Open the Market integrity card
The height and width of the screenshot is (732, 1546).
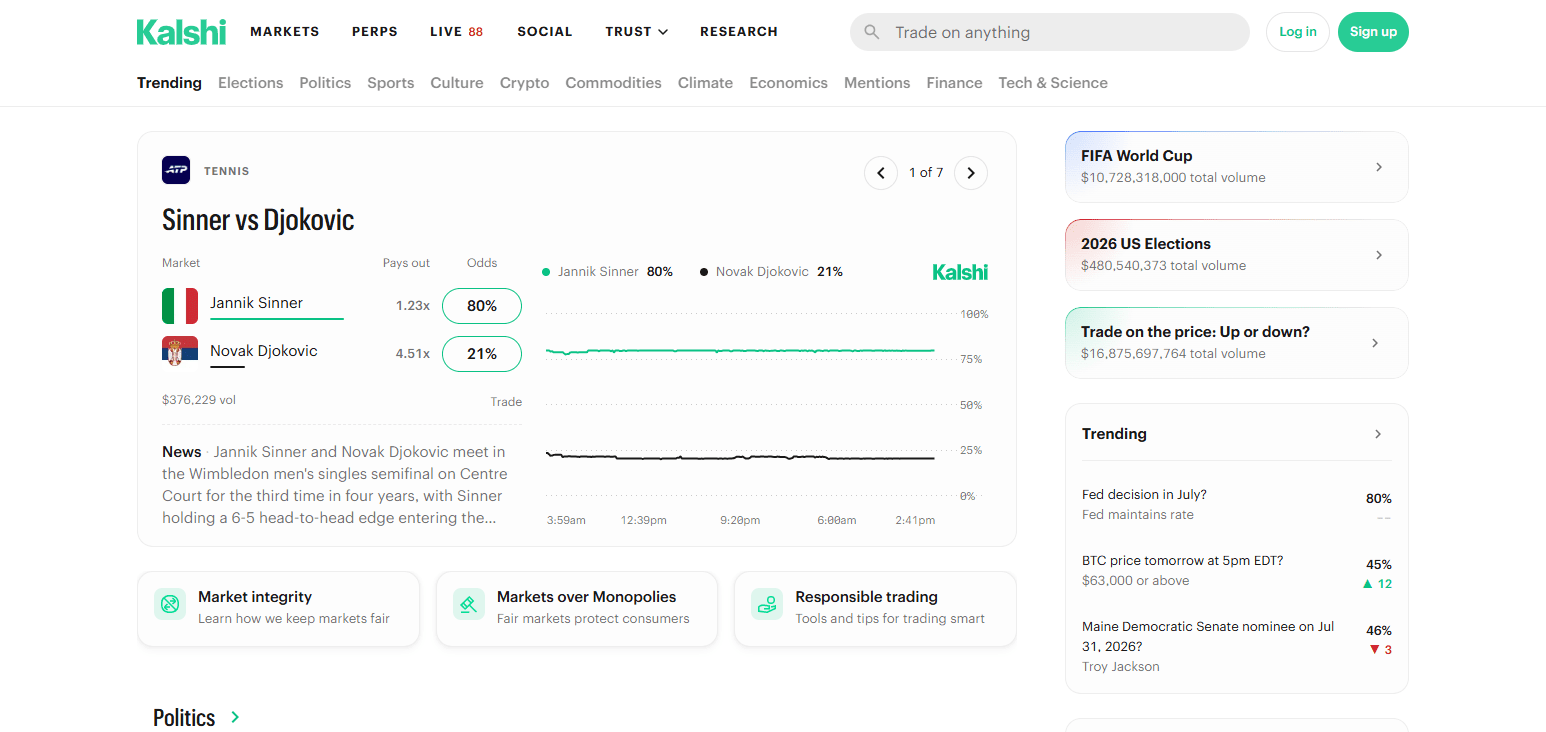tap(278, 609)
